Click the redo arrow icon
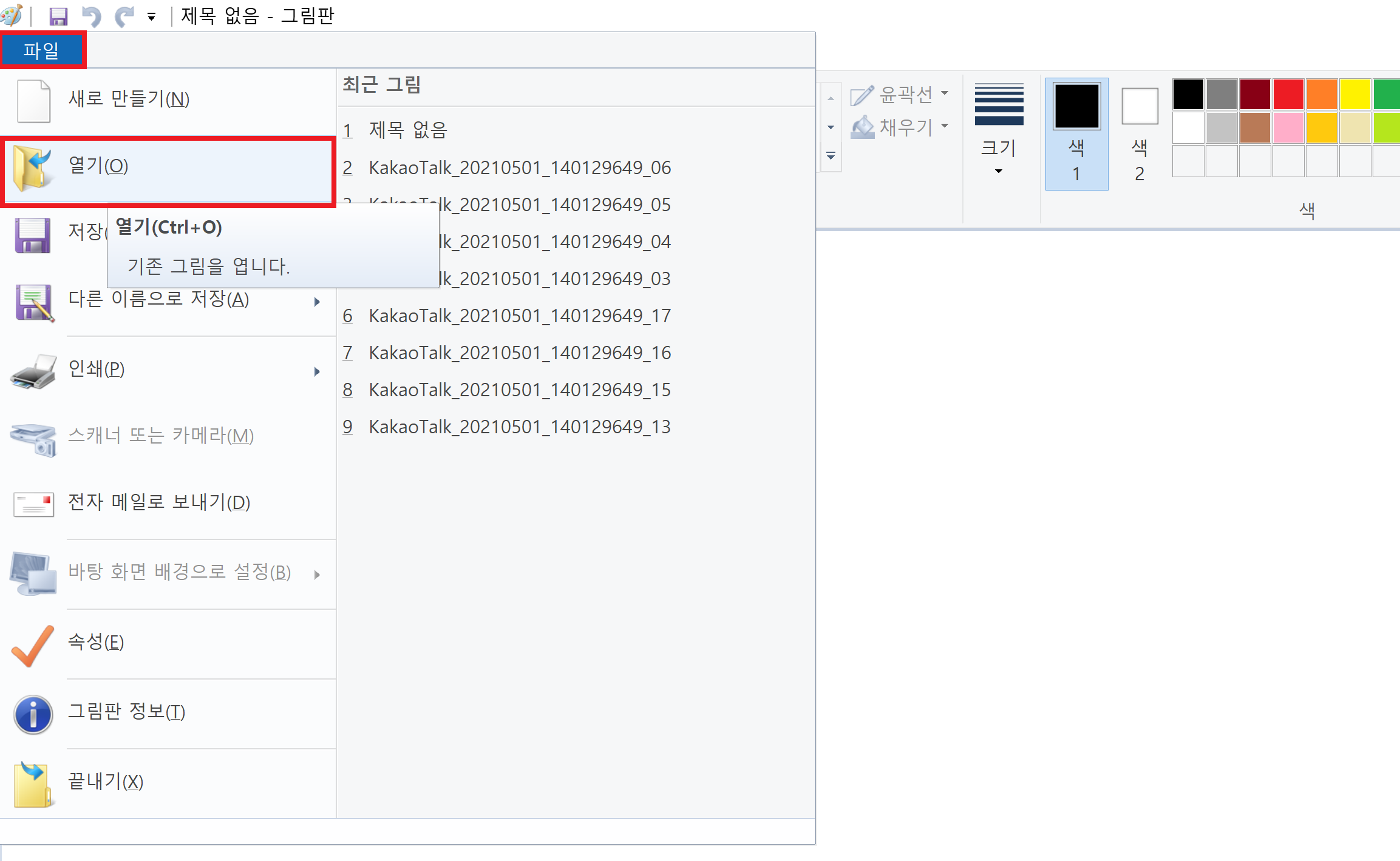The width and height of the screenshot is (1400, 861). click(124, 16)
